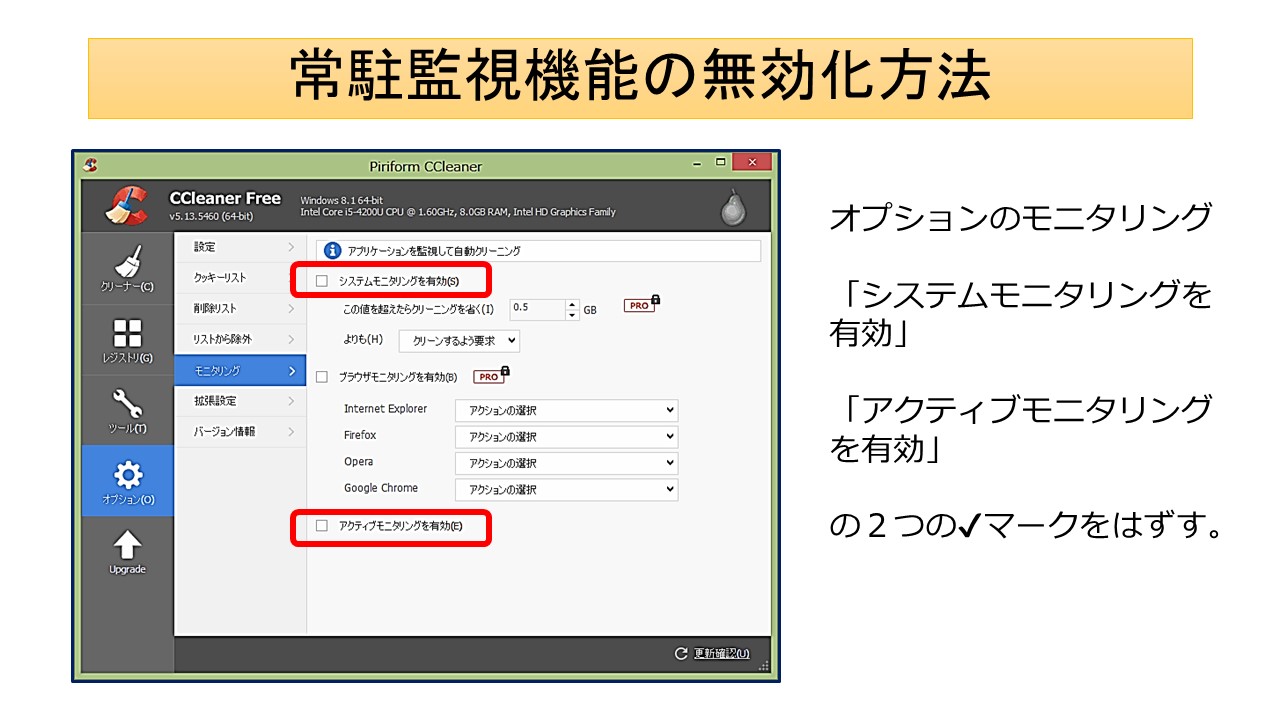
Task: Open the Cleaner section in sidebar
Action: pyautogui.click(x=127, y=269)
